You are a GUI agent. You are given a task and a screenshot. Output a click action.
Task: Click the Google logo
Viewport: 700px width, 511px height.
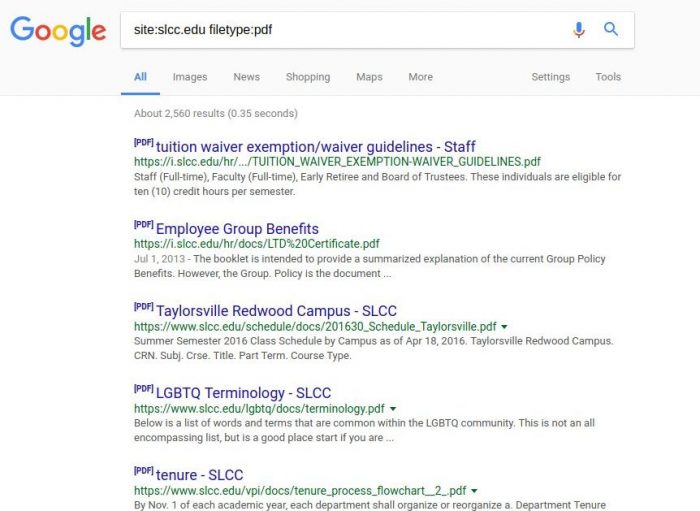pos(58,31)
